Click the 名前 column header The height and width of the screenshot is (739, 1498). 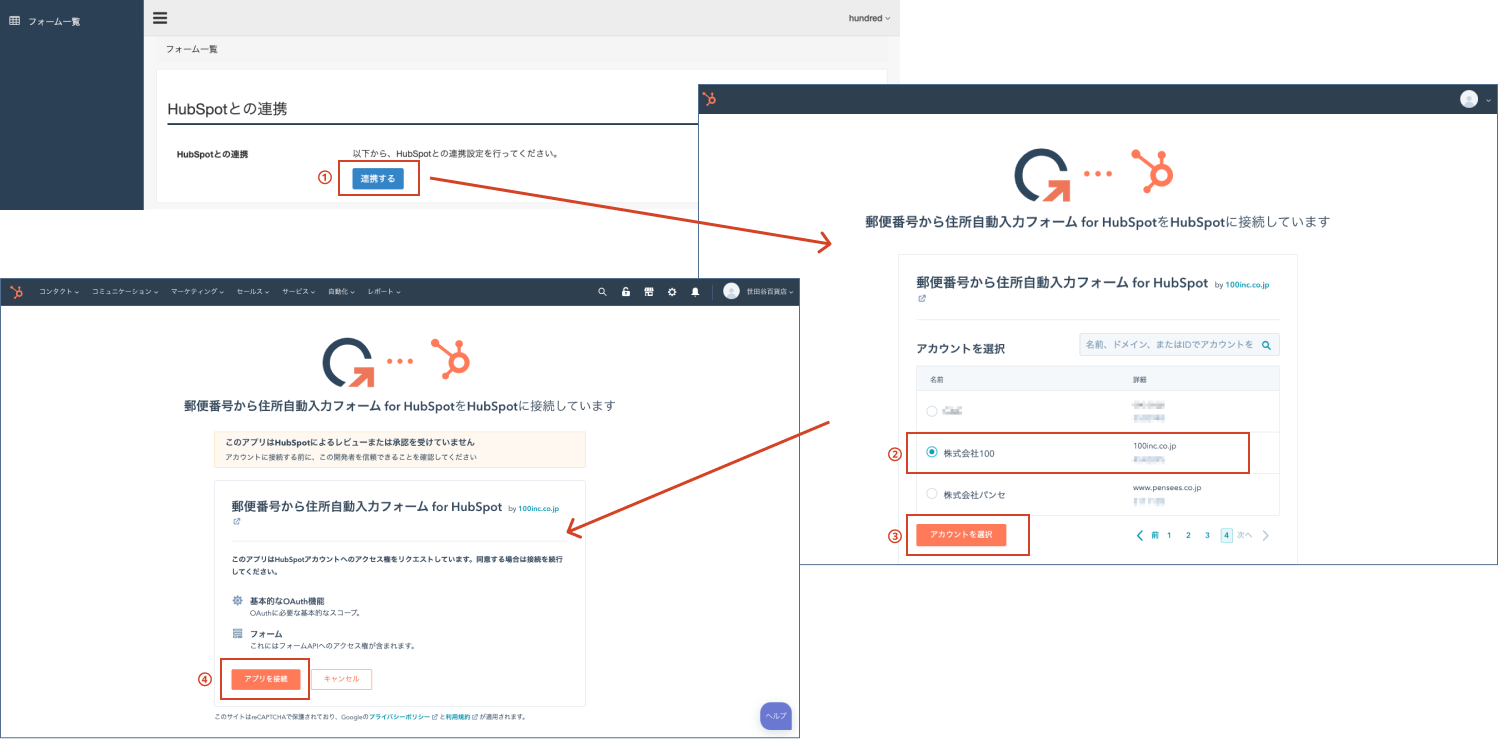coord(937,380)
